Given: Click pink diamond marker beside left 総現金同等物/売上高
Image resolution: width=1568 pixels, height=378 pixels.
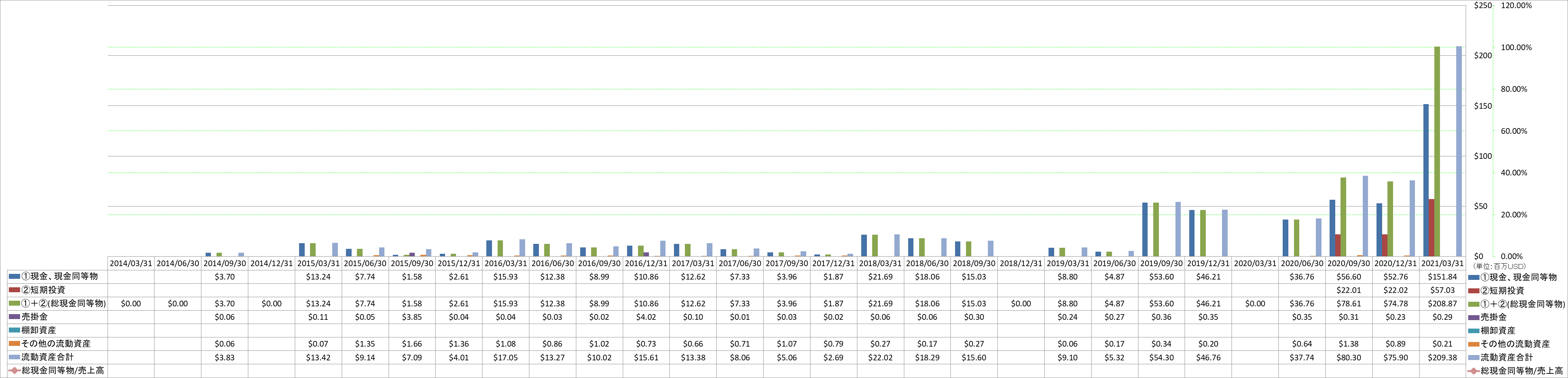Looking at the screenshot, I should [14, 370].
